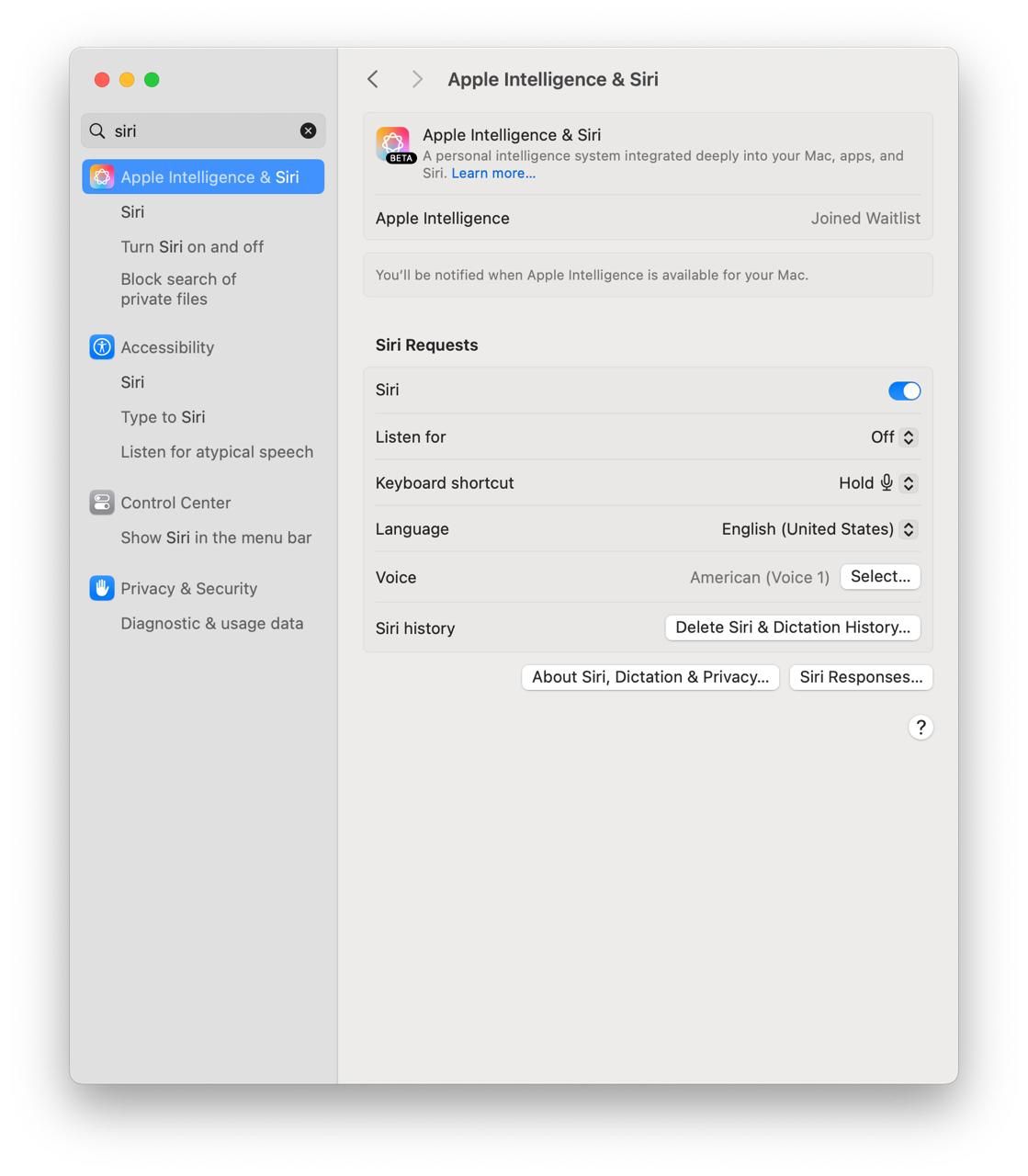1028x1176 pixels.
Task: Click the Accessibility icon in sidebar
Action: (x=102, y=346)
